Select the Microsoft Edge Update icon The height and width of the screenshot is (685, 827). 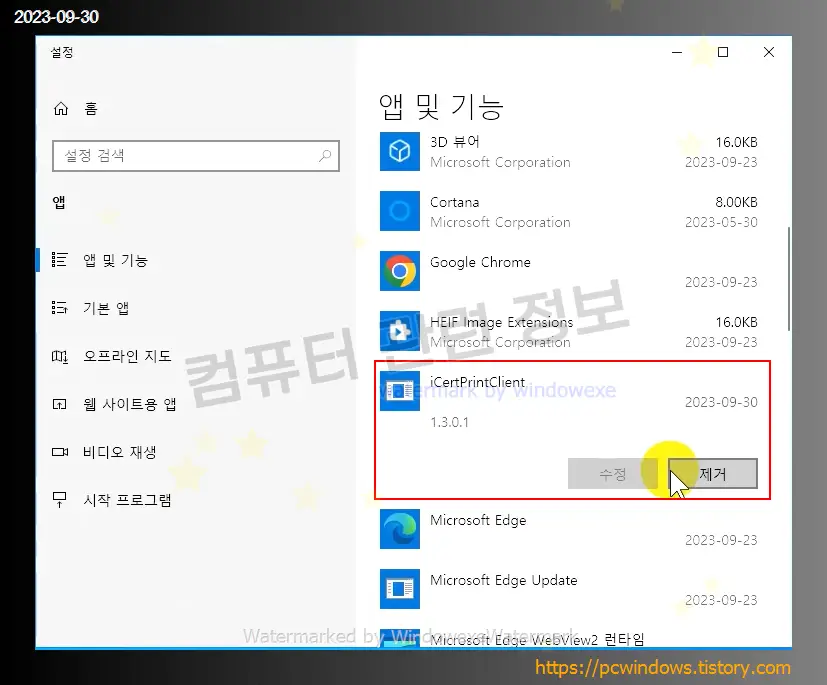point(400,589)
